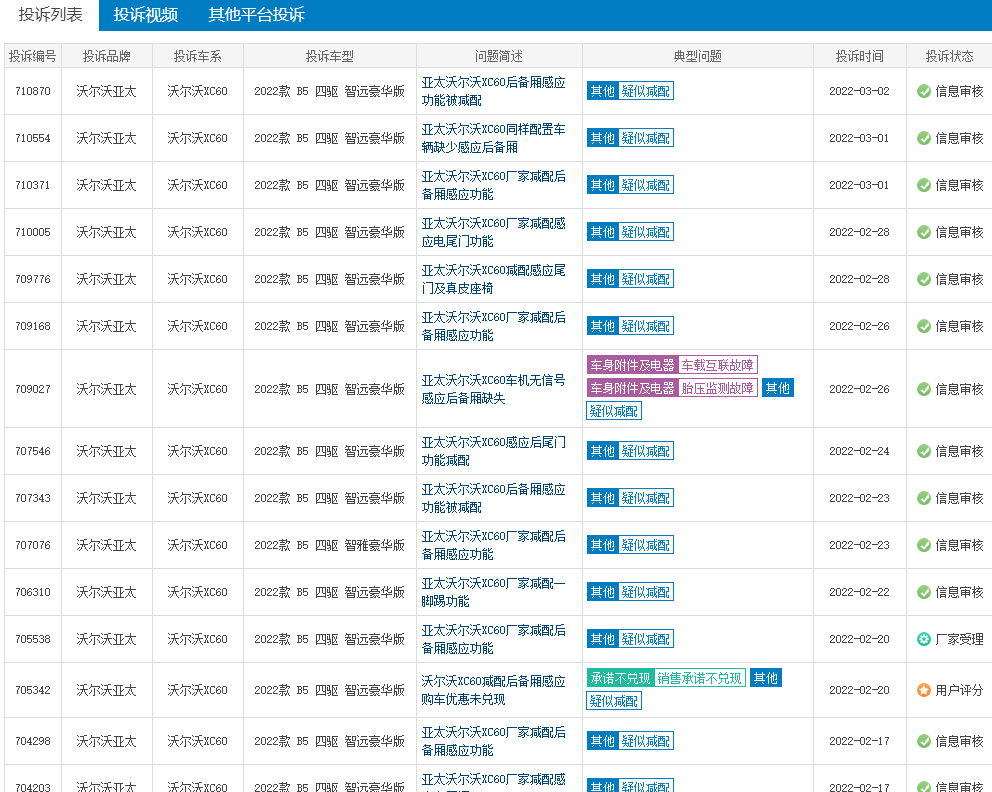
Task: Click the 车载互联故障 tag in row 709027
Action: click(717, 365)
